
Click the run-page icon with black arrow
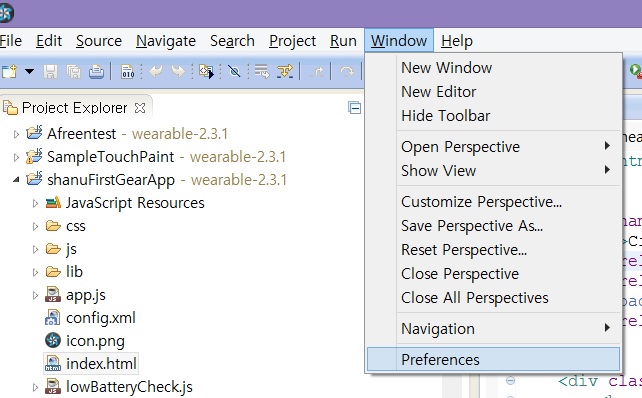click(x=206, y=72)
